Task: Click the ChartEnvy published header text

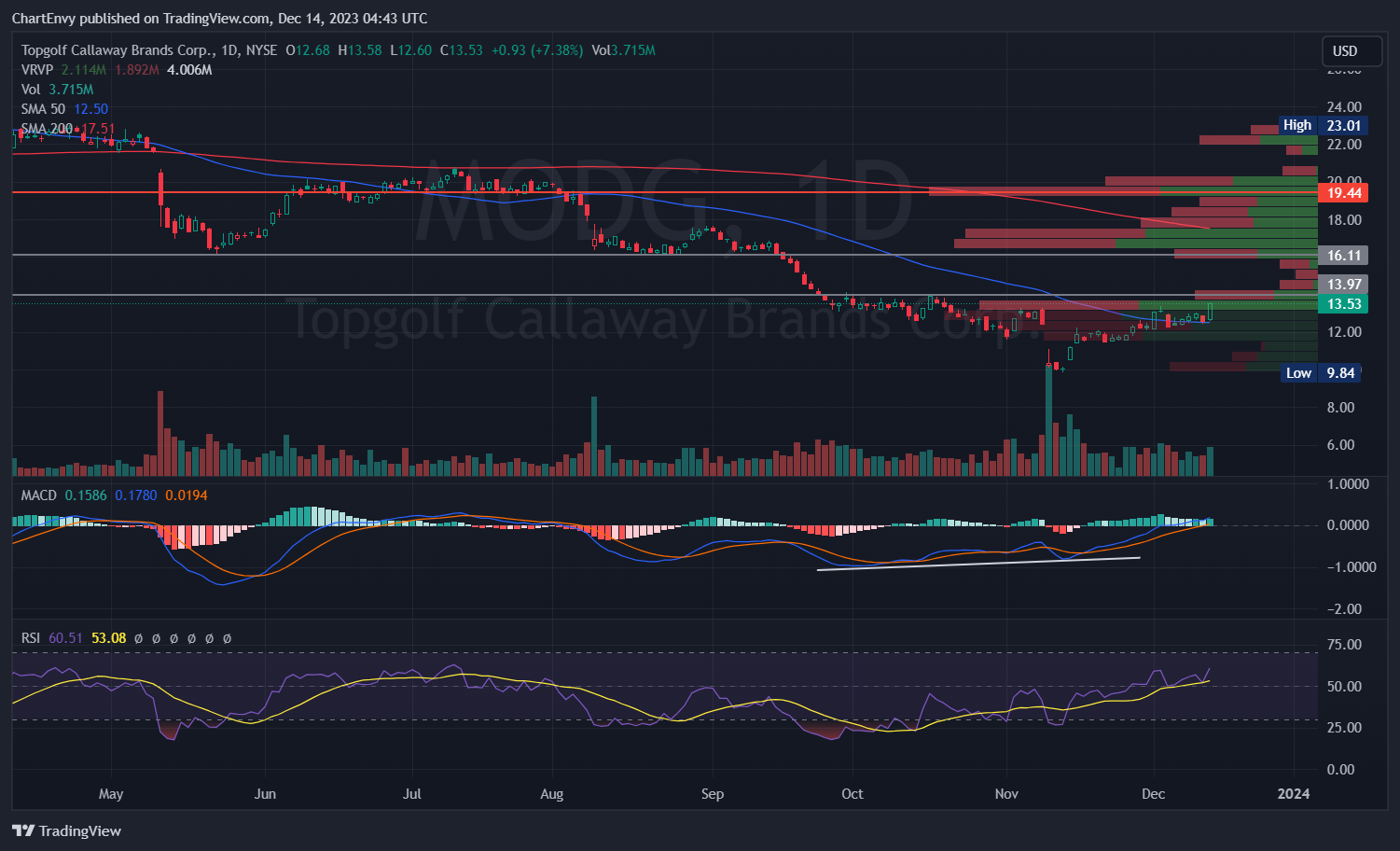Action: click(x=220, y=18)
